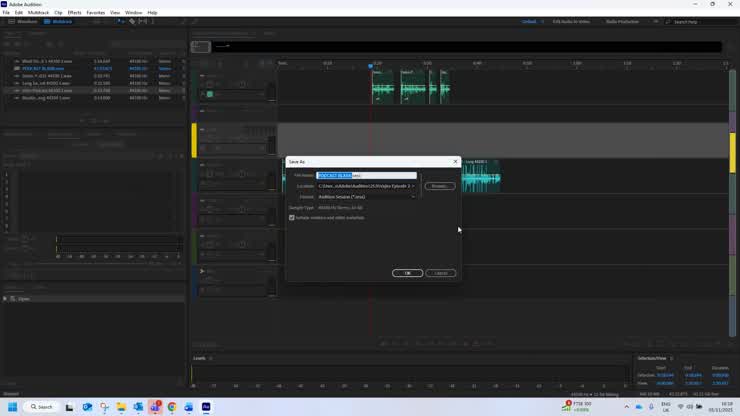
Task: Click the green record-arm button on track 1
Action: pos(210,94)
